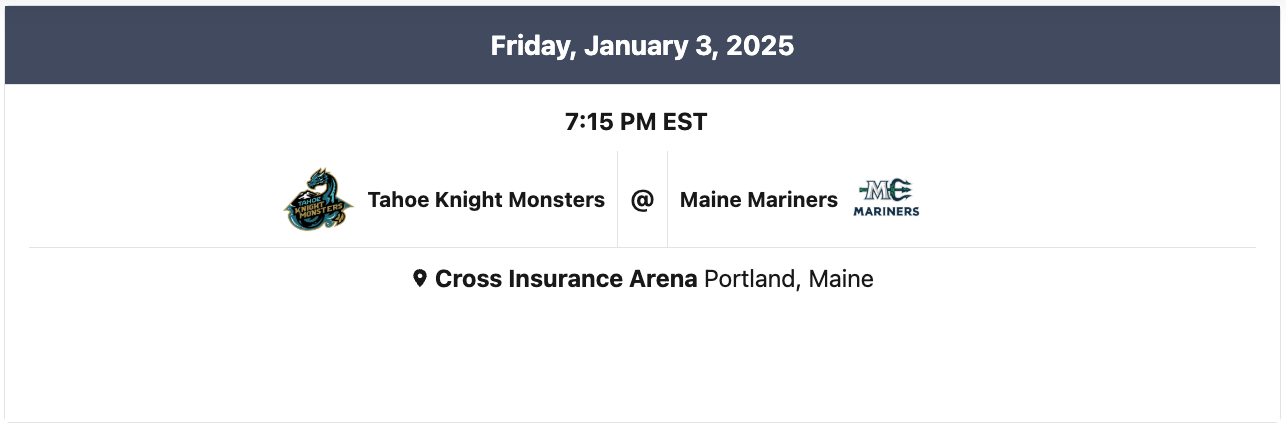
Task: Click the 7:15 PM game time
Action: (x=608, y=123)
